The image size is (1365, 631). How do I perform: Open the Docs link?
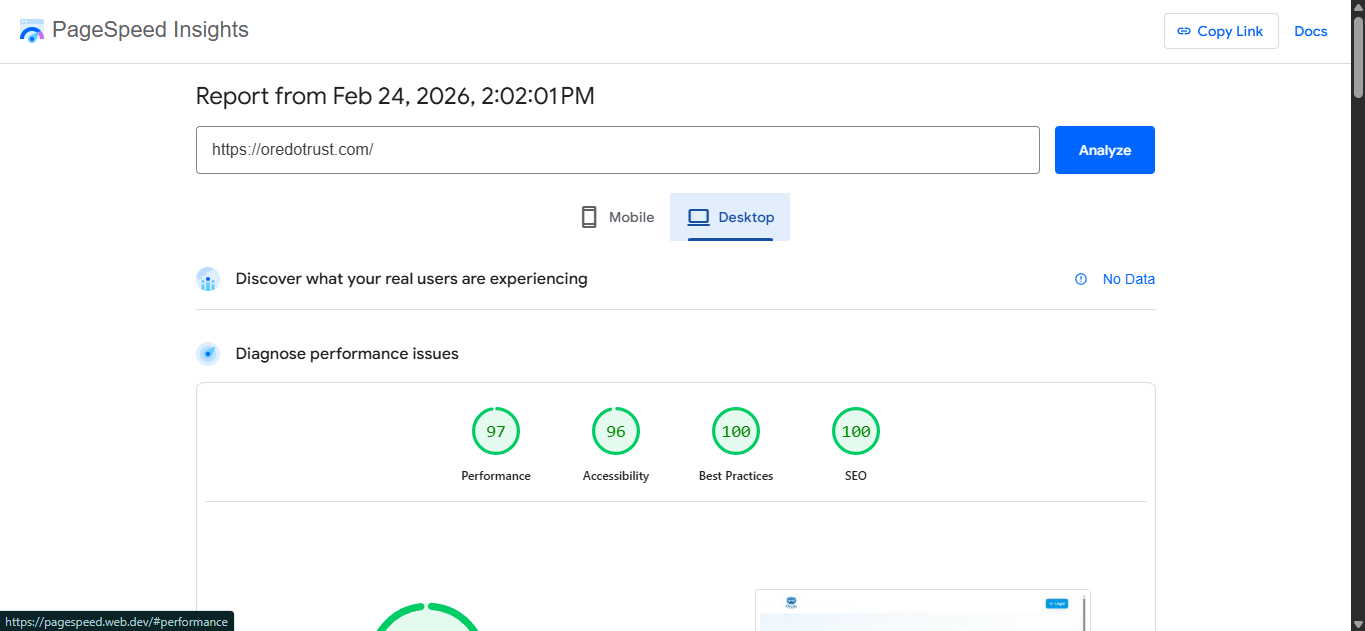pos(1311,31)
